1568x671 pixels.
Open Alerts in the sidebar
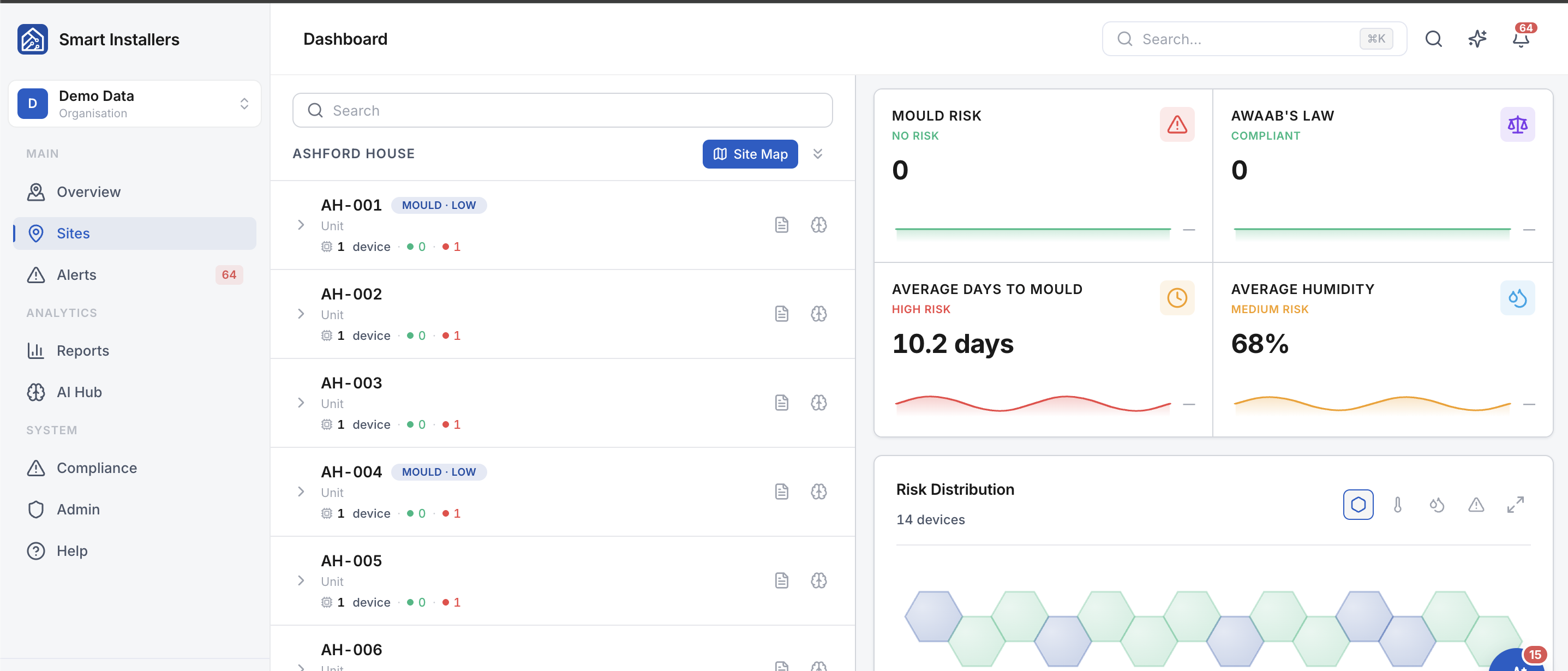pyautogui.click(x=135, y=274)
